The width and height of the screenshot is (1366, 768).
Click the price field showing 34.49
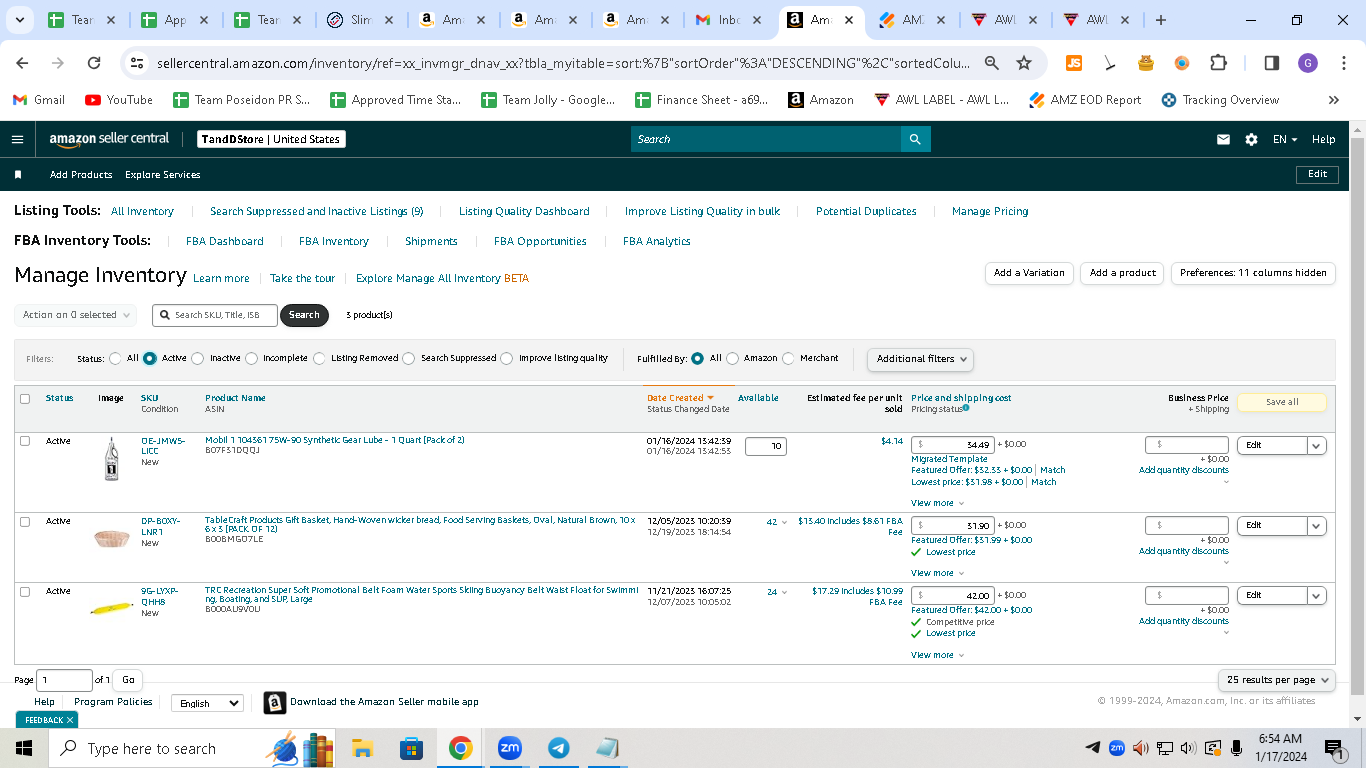[x=952, y=445]
